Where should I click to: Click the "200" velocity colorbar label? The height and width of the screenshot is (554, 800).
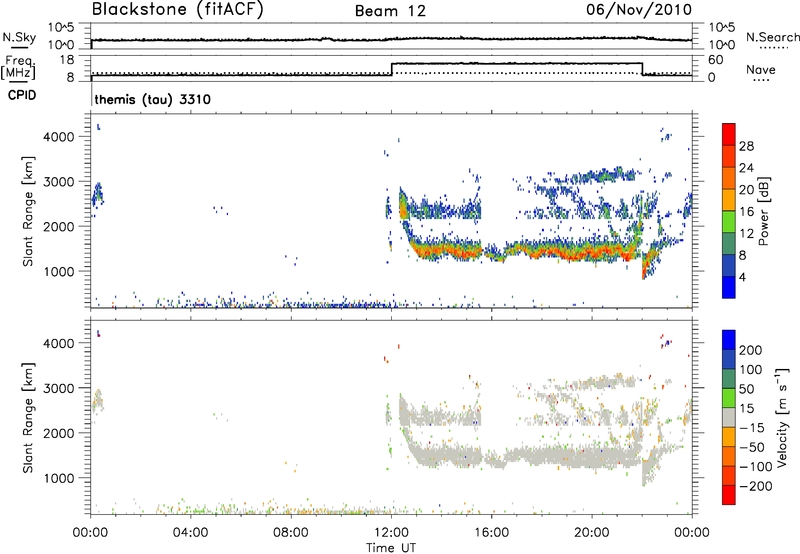[x=751, y=350]
